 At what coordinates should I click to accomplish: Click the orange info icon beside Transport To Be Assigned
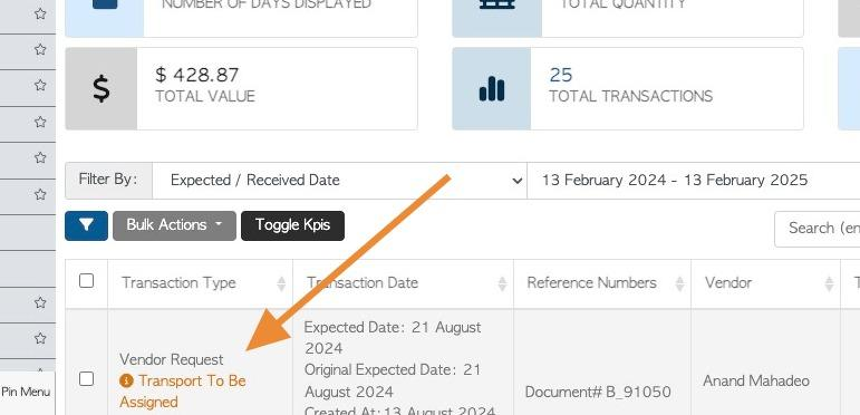pos(127,380)
